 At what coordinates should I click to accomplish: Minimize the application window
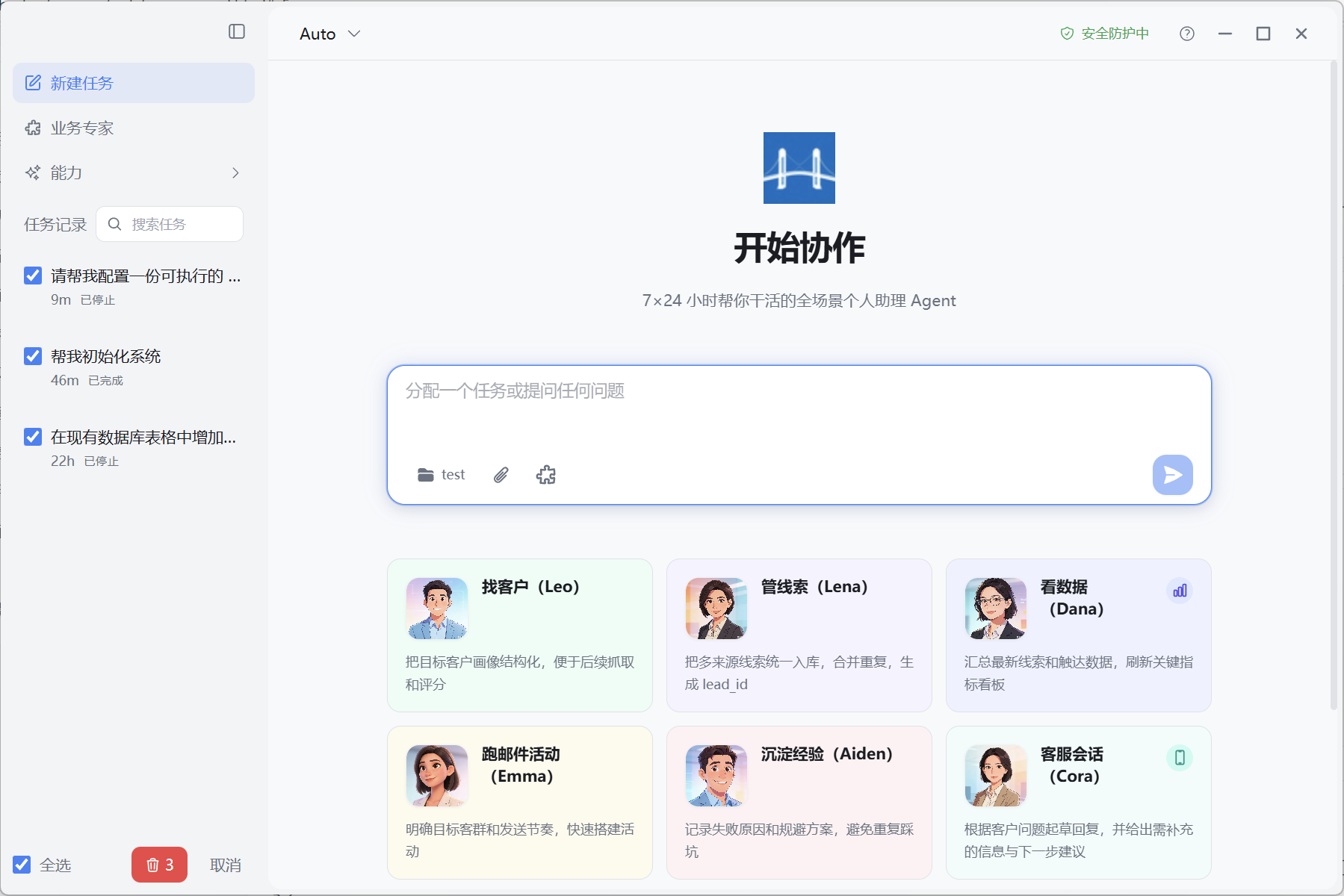click(1225, 34)
